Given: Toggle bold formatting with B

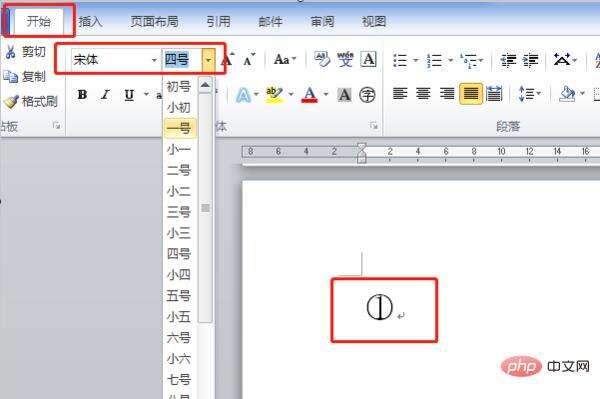Looking at the screenshot, I should pyautogui.click(x=82, y=94).
